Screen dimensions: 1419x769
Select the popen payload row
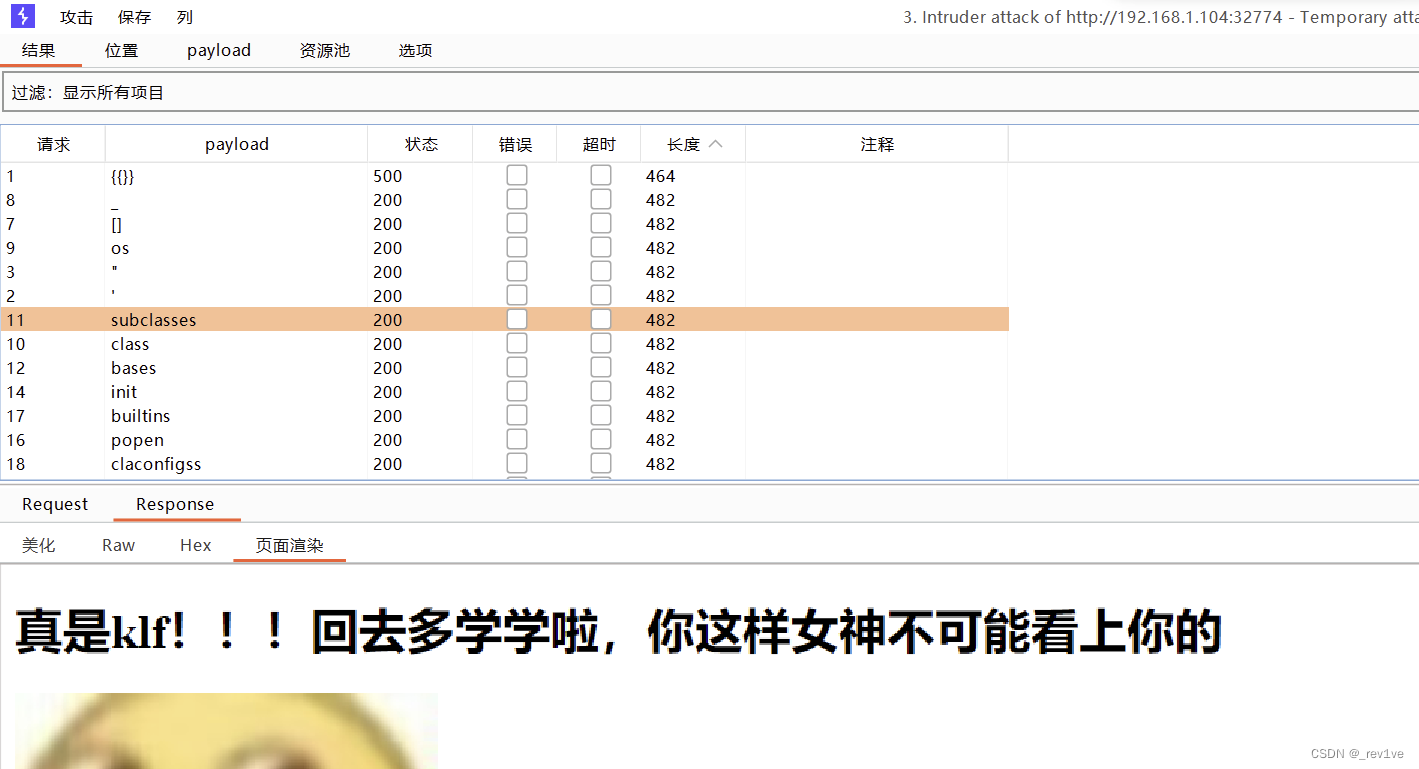(504, 440)
